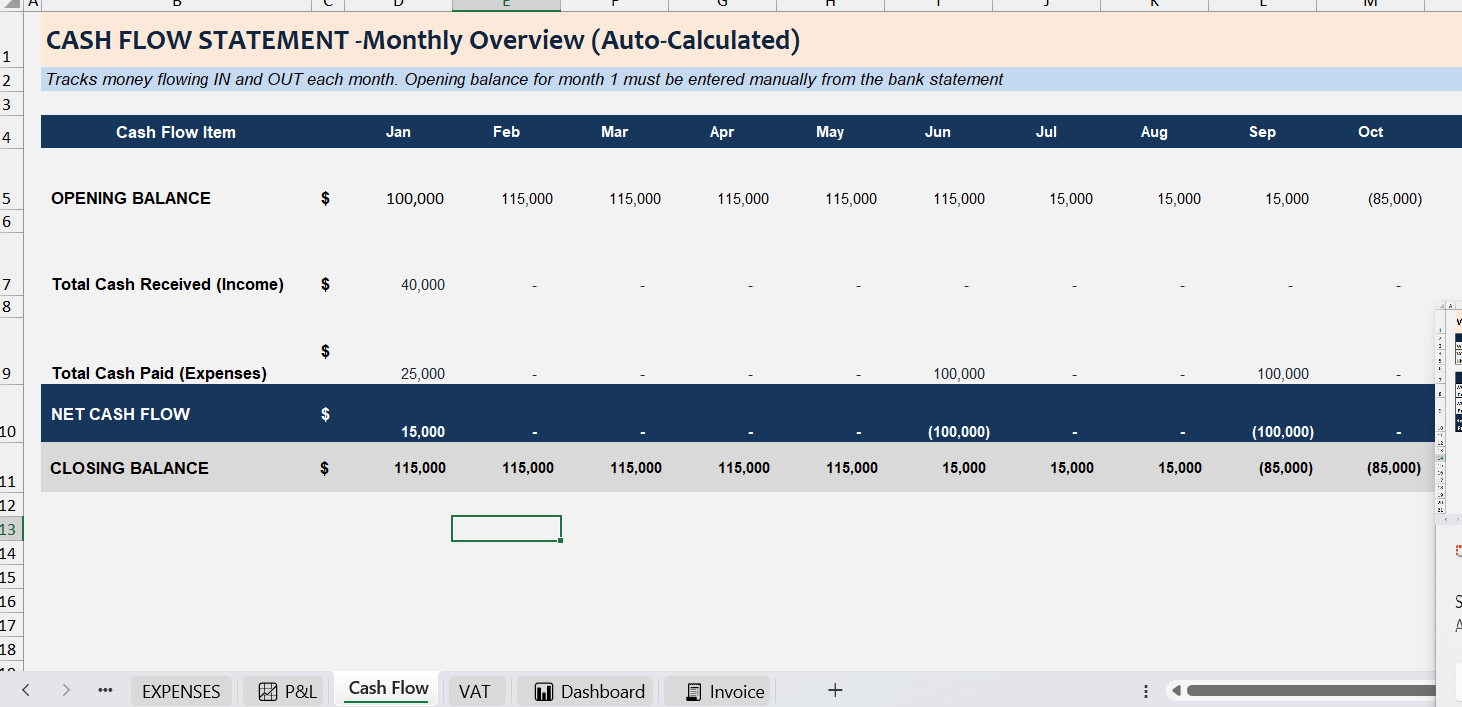Viewport: 1462px width, 707px height.
Task: Select the highlighted column E header
Action: pyautogui.click(x=506, y=5)
